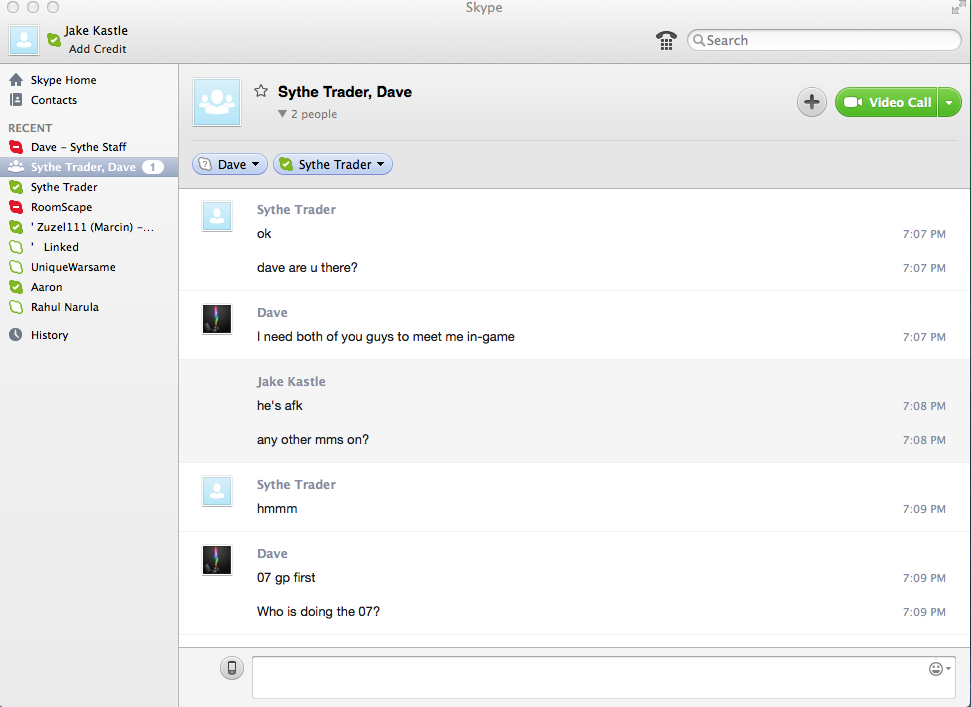
Task: Open the Sythe Trader participant dropdown
Action: pos(333,164)
